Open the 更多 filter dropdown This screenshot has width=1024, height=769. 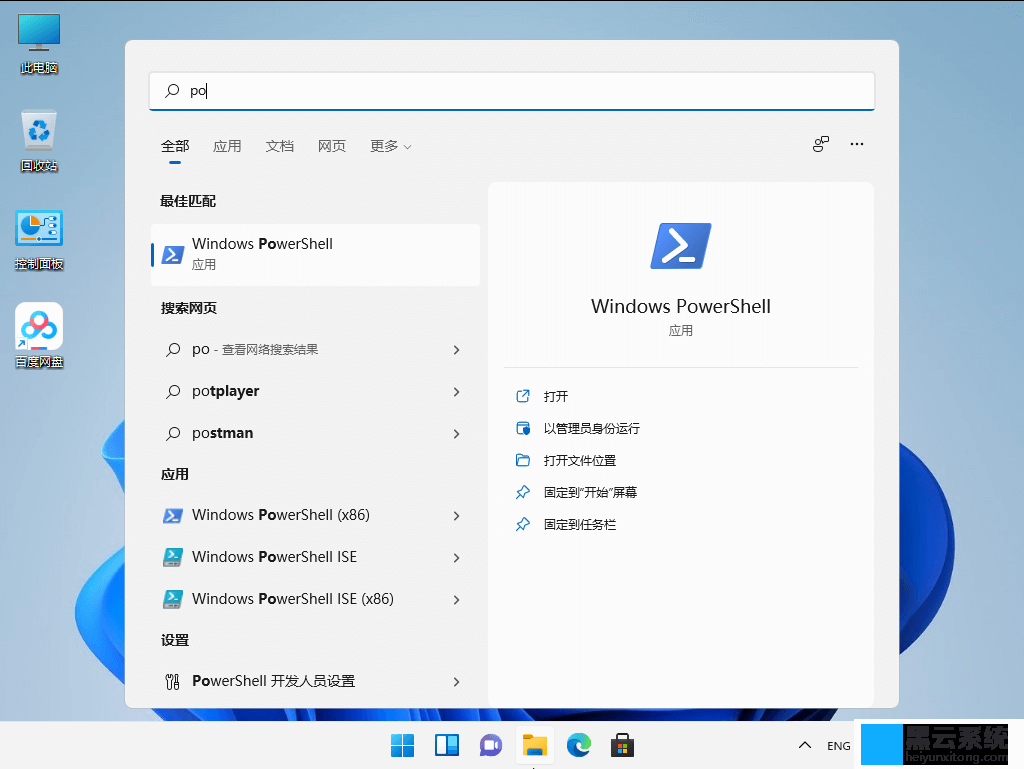coord(390,146)
